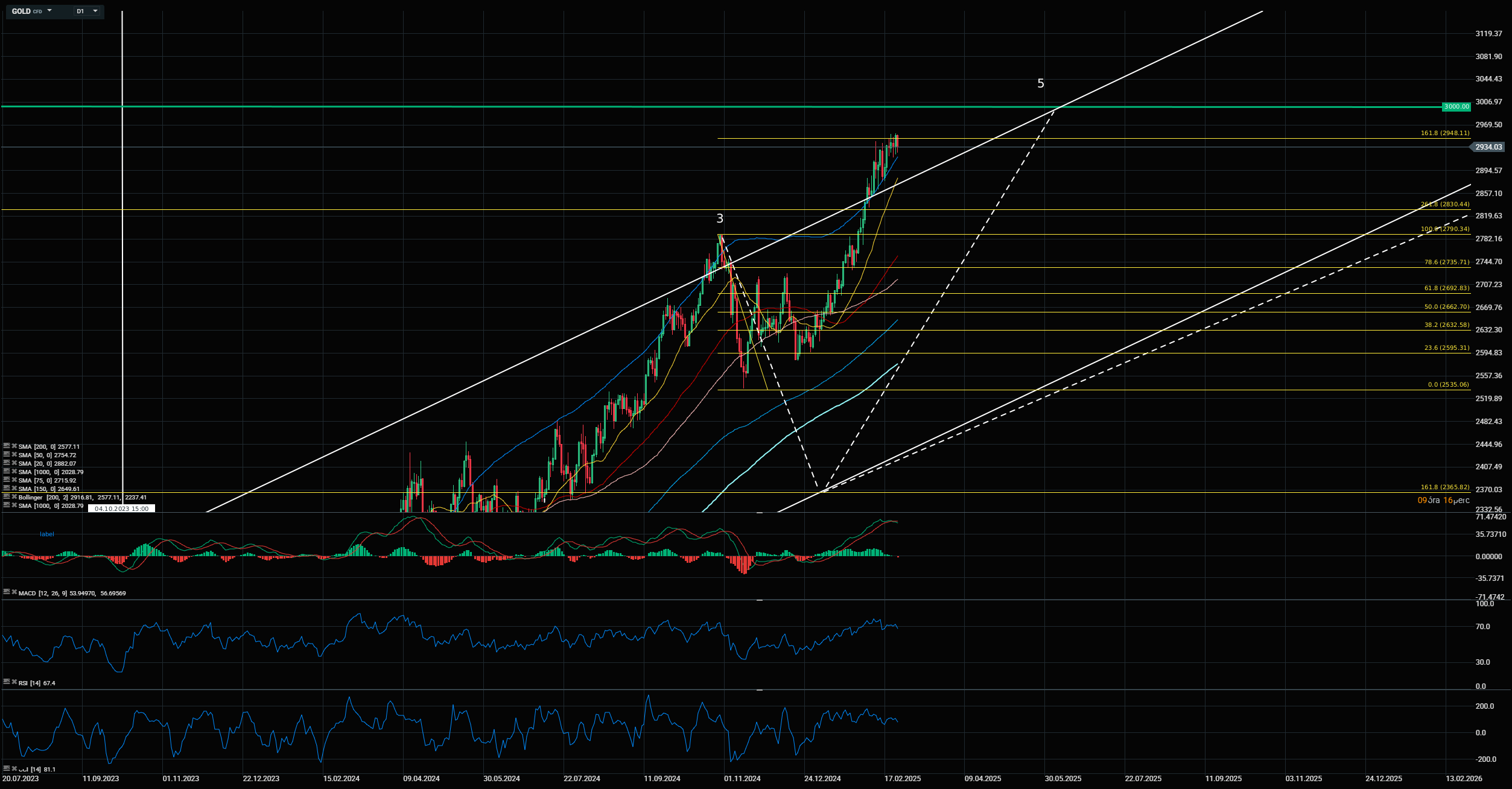Click the blue 'label' text in MACD panel
The width and height of the screenshot is (1512, 789).
tap(47, 534)
